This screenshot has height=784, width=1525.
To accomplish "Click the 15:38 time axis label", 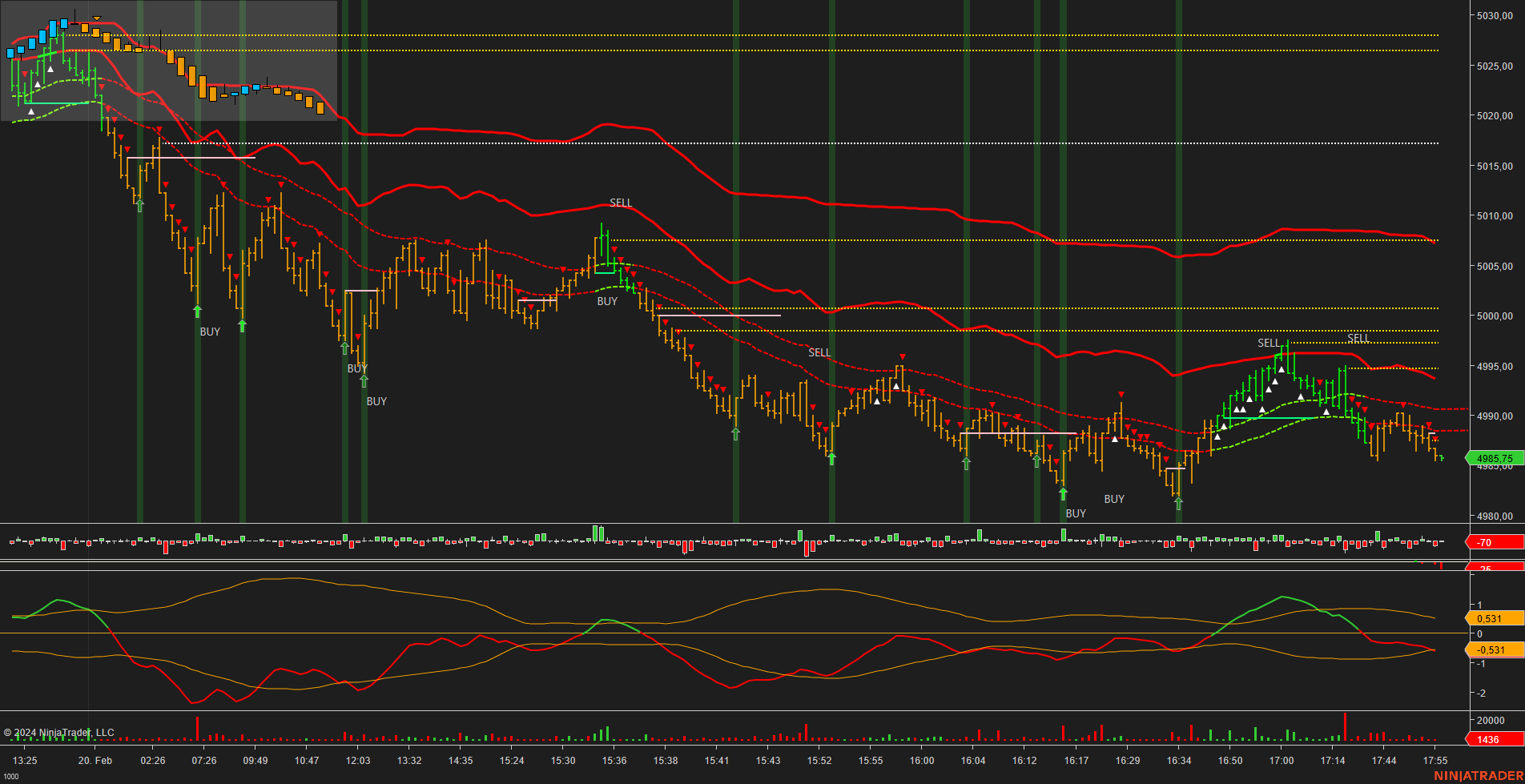I will click(666, 761).
